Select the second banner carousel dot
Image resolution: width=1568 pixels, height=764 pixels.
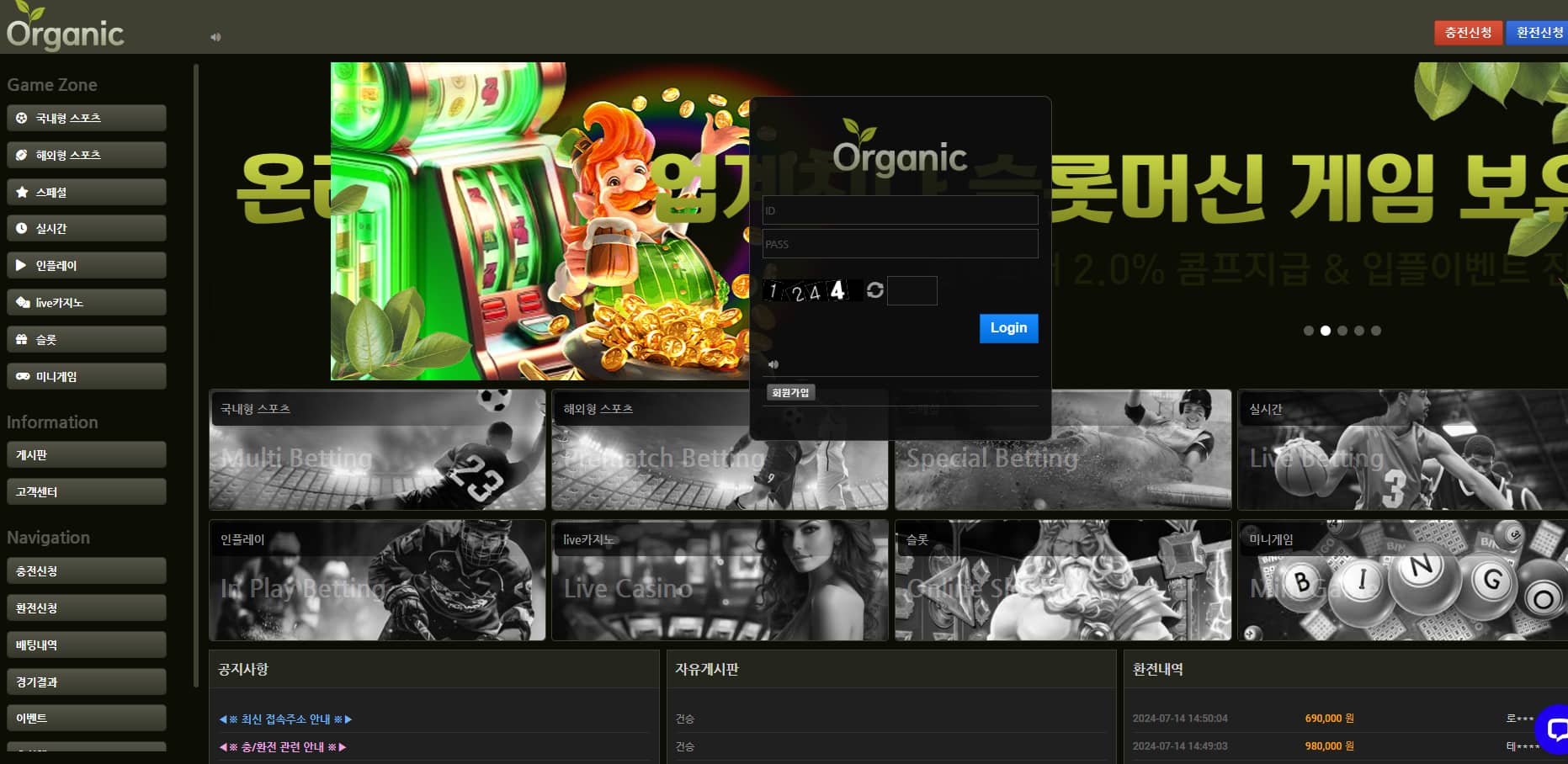tap(1326, 331)
